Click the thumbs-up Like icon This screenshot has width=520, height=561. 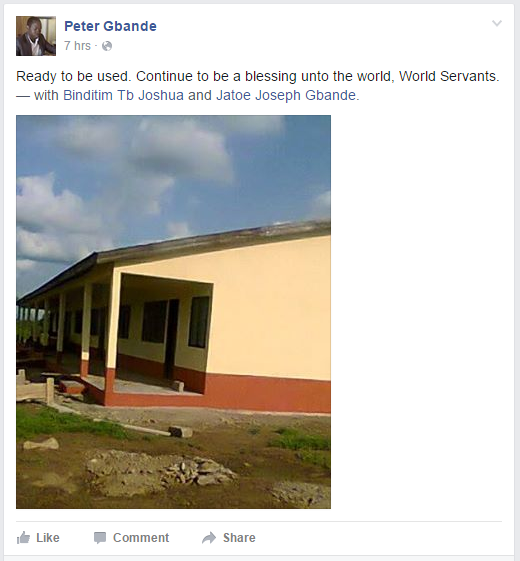[23, 538]
